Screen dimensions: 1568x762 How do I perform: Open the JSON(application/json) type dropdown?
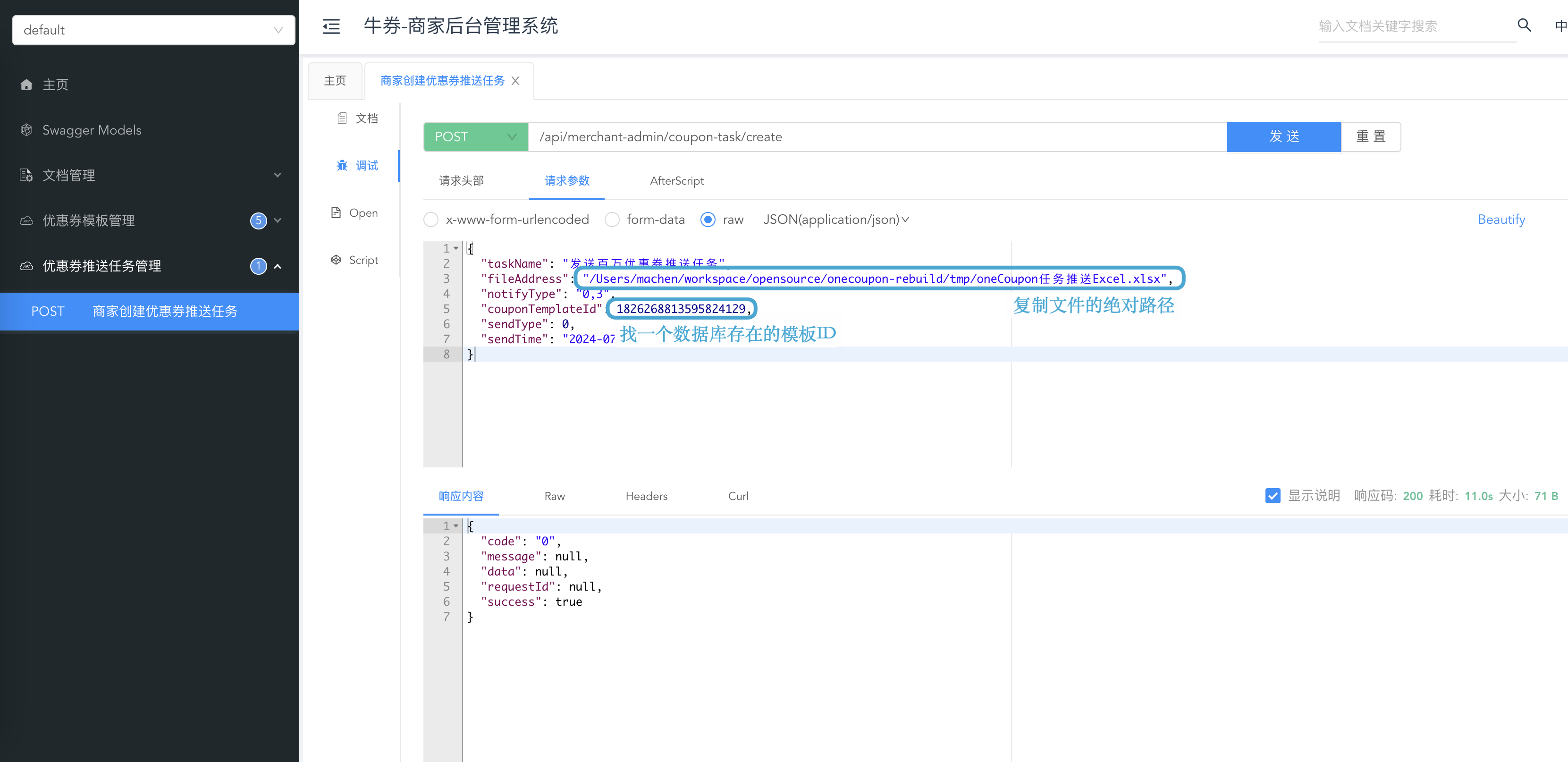tap(835, 220)
